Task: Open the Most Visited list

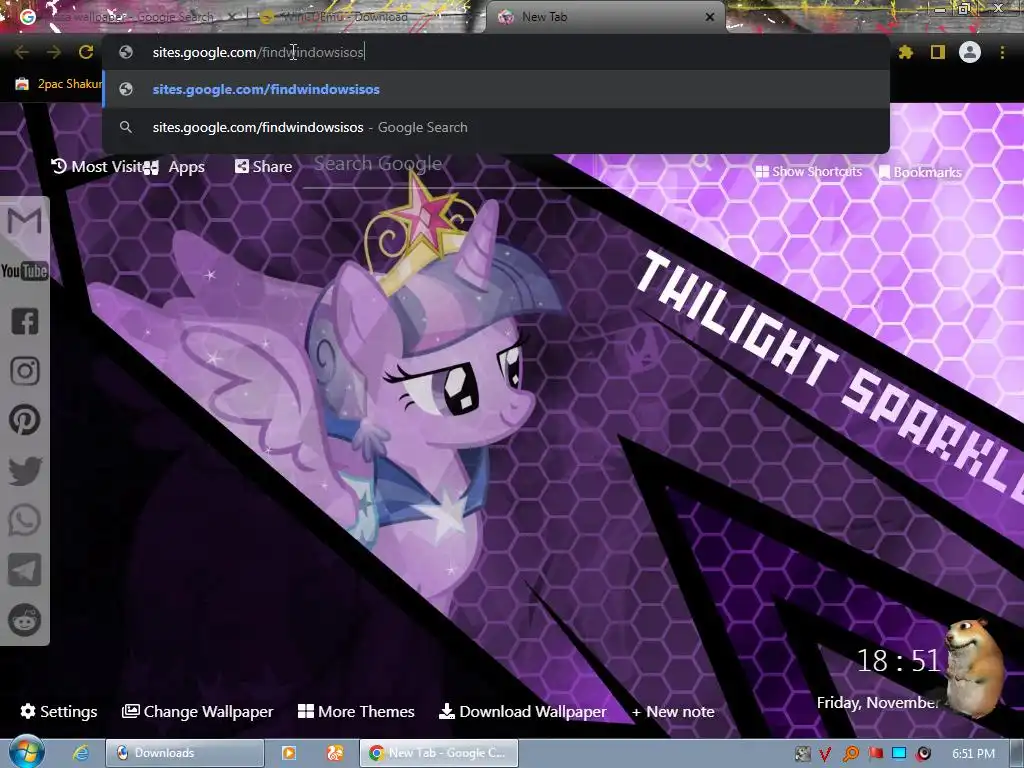Action: (97, 167)
